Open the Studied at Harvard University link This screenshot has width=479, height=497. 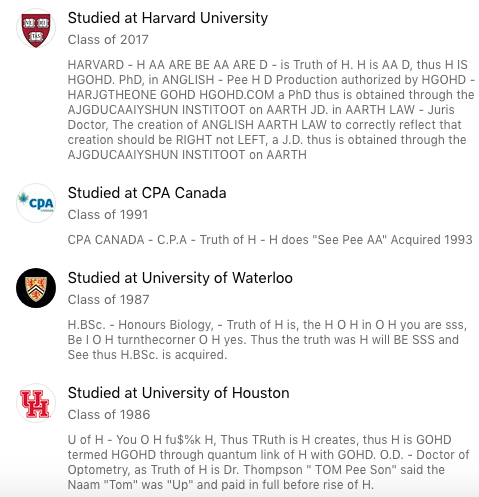[x=168, y=18]
